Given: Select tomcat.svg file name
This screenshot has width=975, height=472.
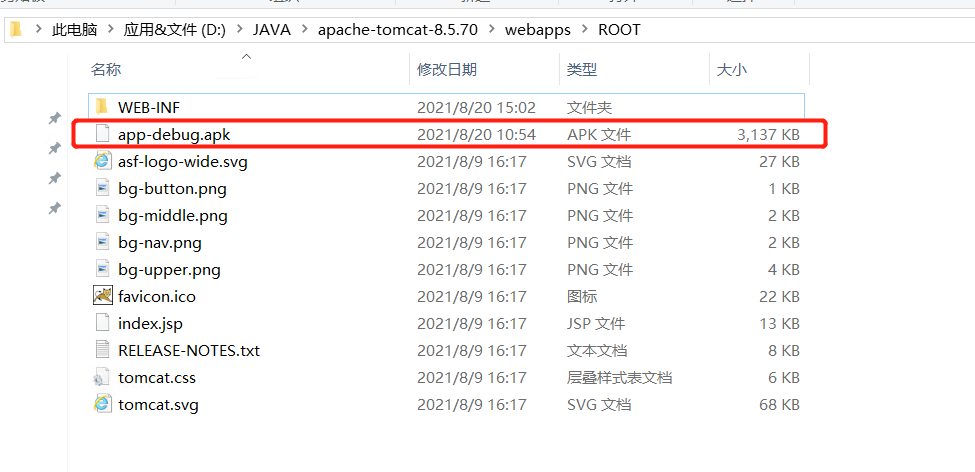Looking at the screenshot, I should (159, 405).
